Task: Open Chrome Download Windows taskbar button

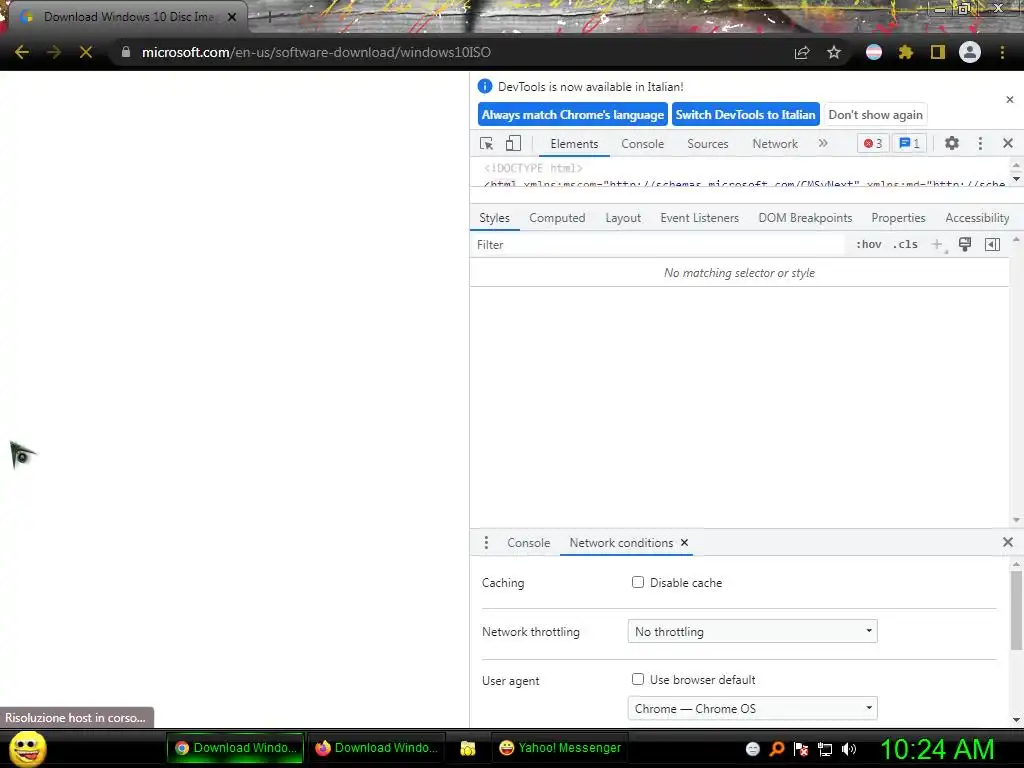Action: (x=235, y=748)
